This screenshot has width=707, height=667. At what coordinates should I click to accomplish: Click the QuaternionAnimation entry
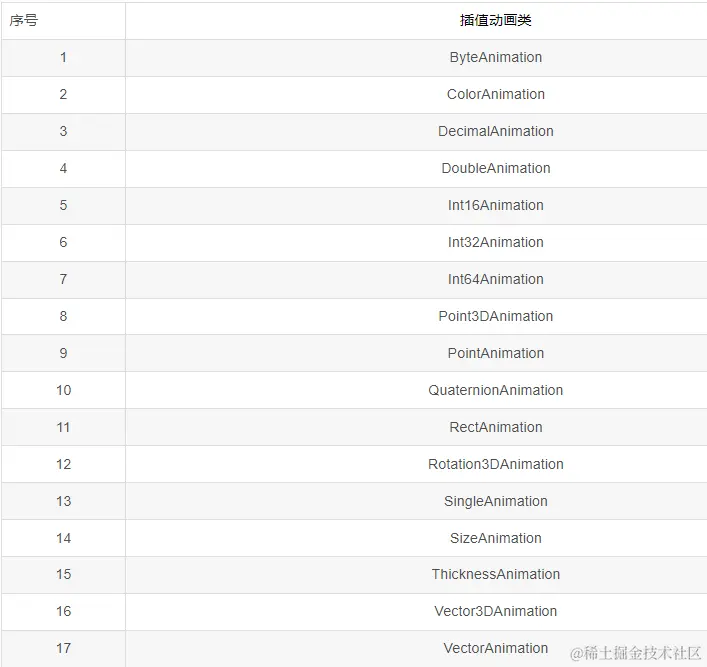pos(496,390)
